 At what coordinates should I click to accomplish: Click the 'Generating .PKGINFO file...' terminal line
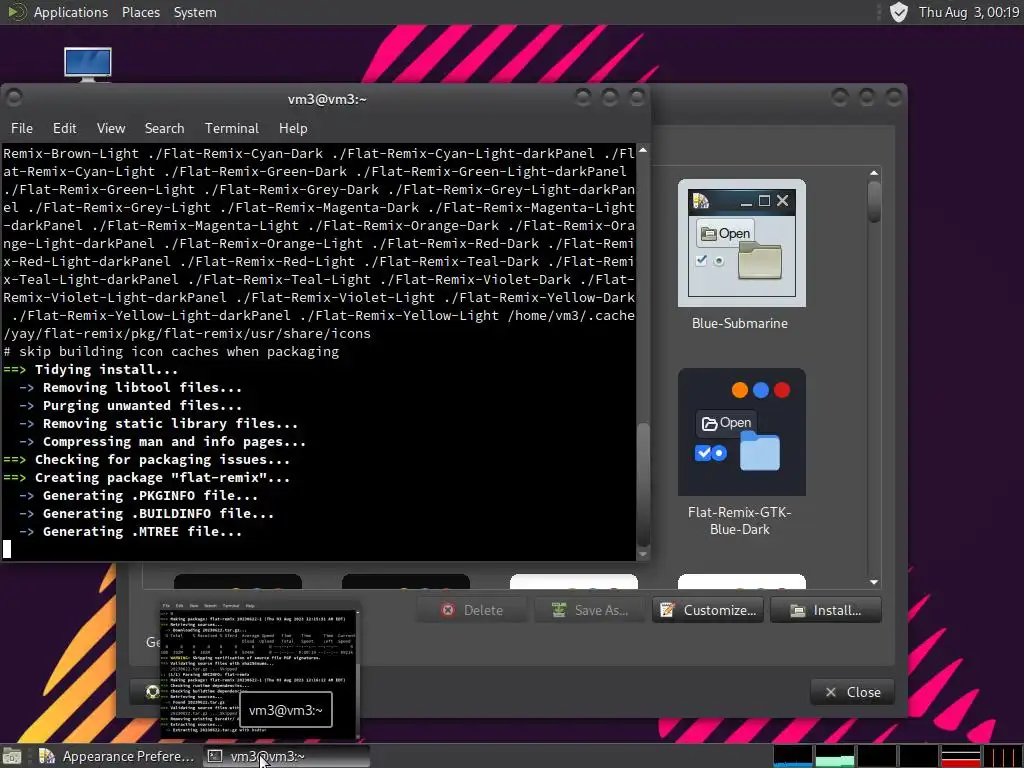150,496
